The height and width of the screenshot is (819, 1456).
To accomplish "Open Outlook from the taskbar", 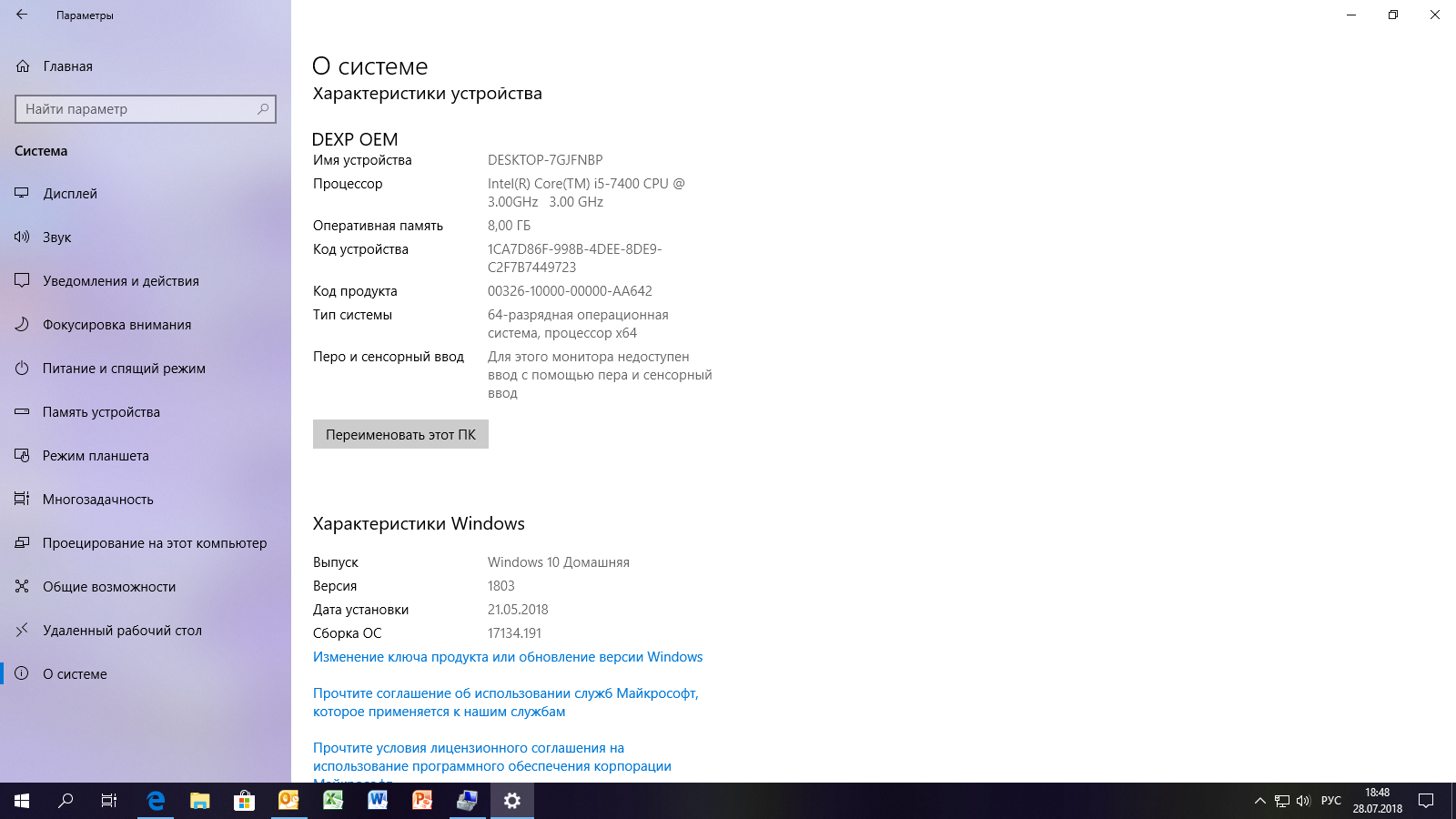I will [288, 801].
